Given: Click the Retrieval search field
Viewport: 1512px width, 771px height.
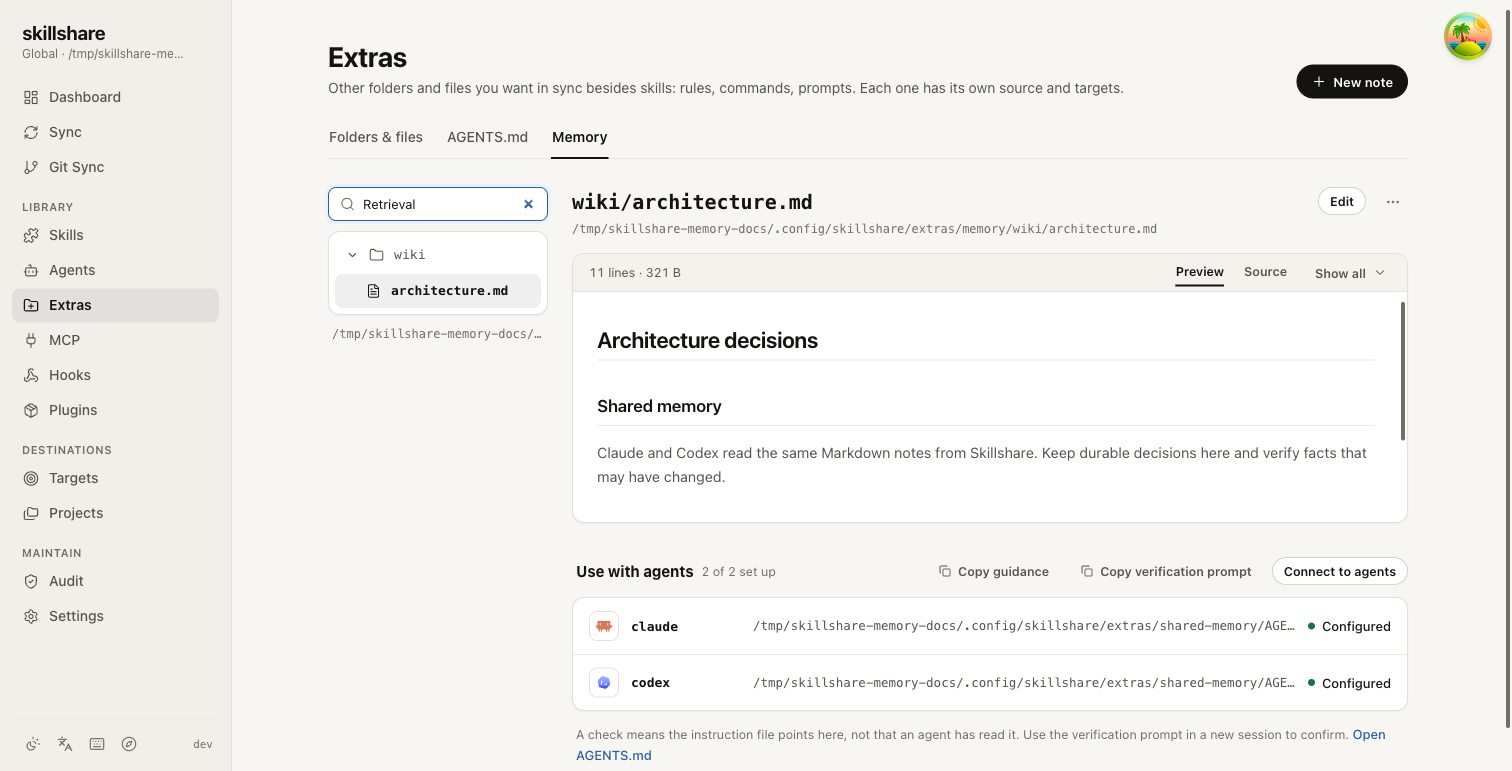Looking at the screenshot, I should (438, 204).
